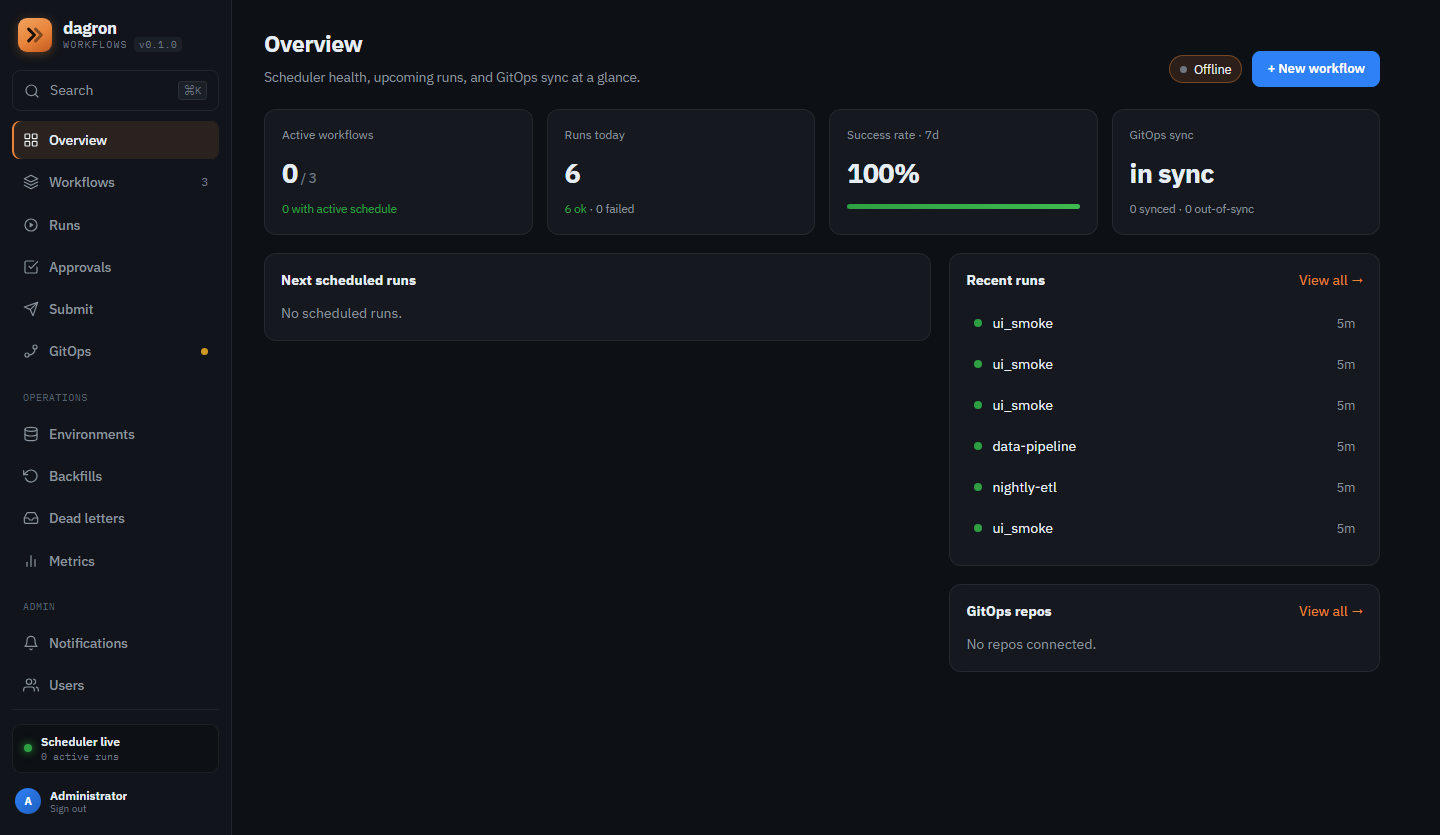Viewport: 1440px width, 835px height.
Task: Open Environments under Operations
Action: [116, 434]
